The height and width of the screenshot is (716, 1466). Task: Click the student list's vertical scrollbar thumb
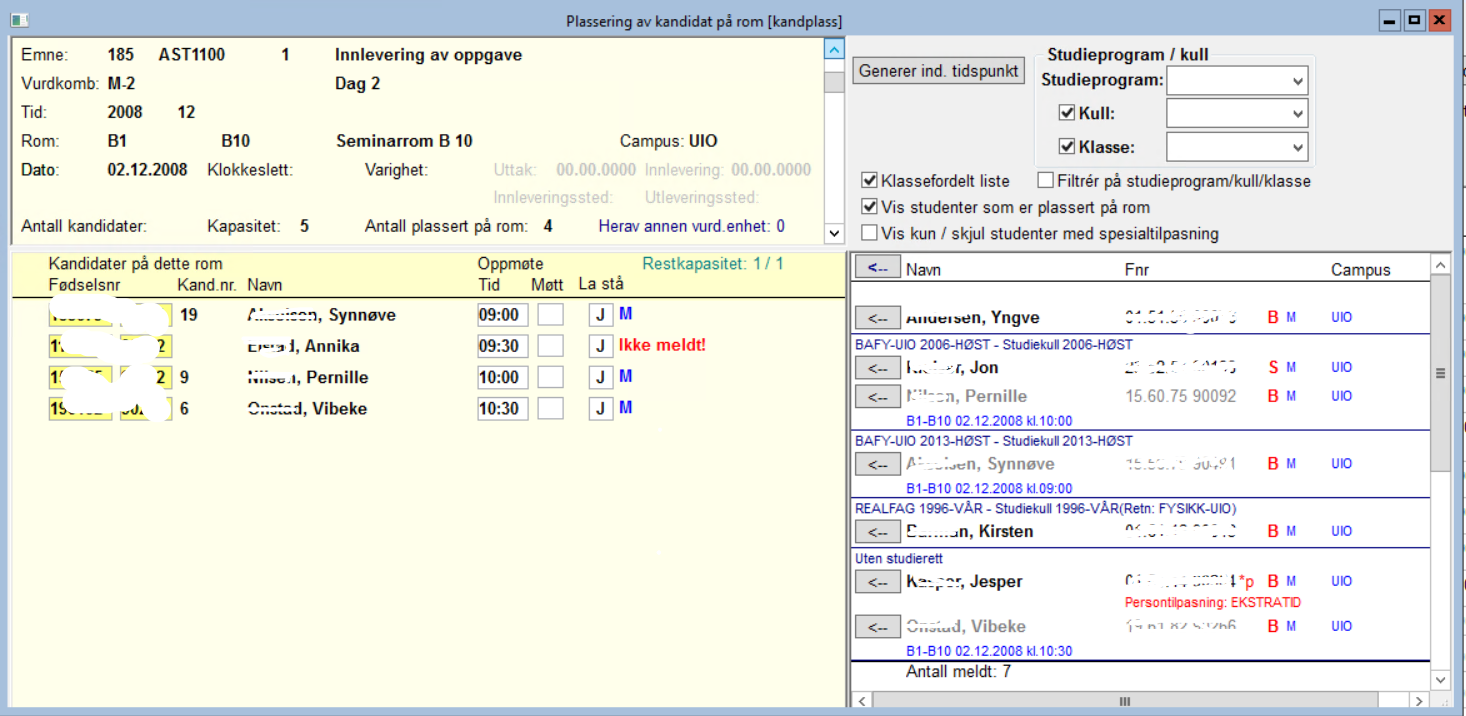1440,372
